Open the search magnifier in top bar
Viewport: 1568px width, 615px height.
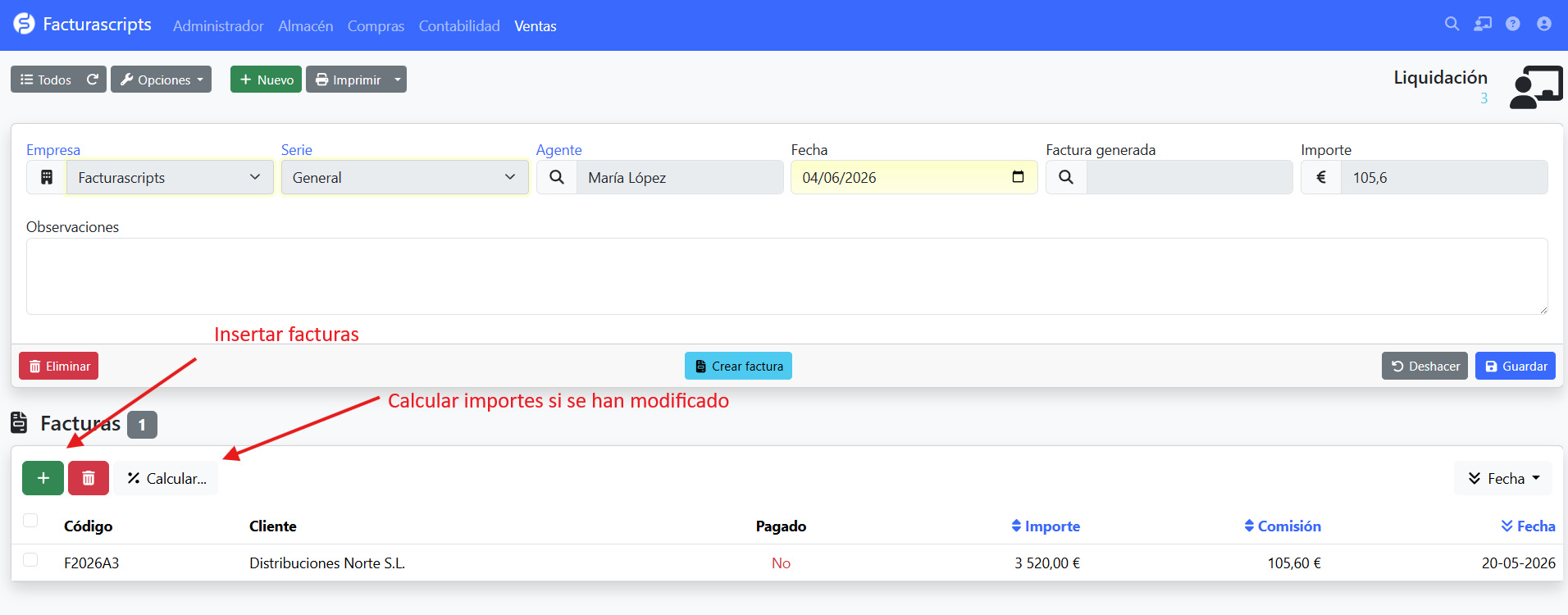[1452, 25]
